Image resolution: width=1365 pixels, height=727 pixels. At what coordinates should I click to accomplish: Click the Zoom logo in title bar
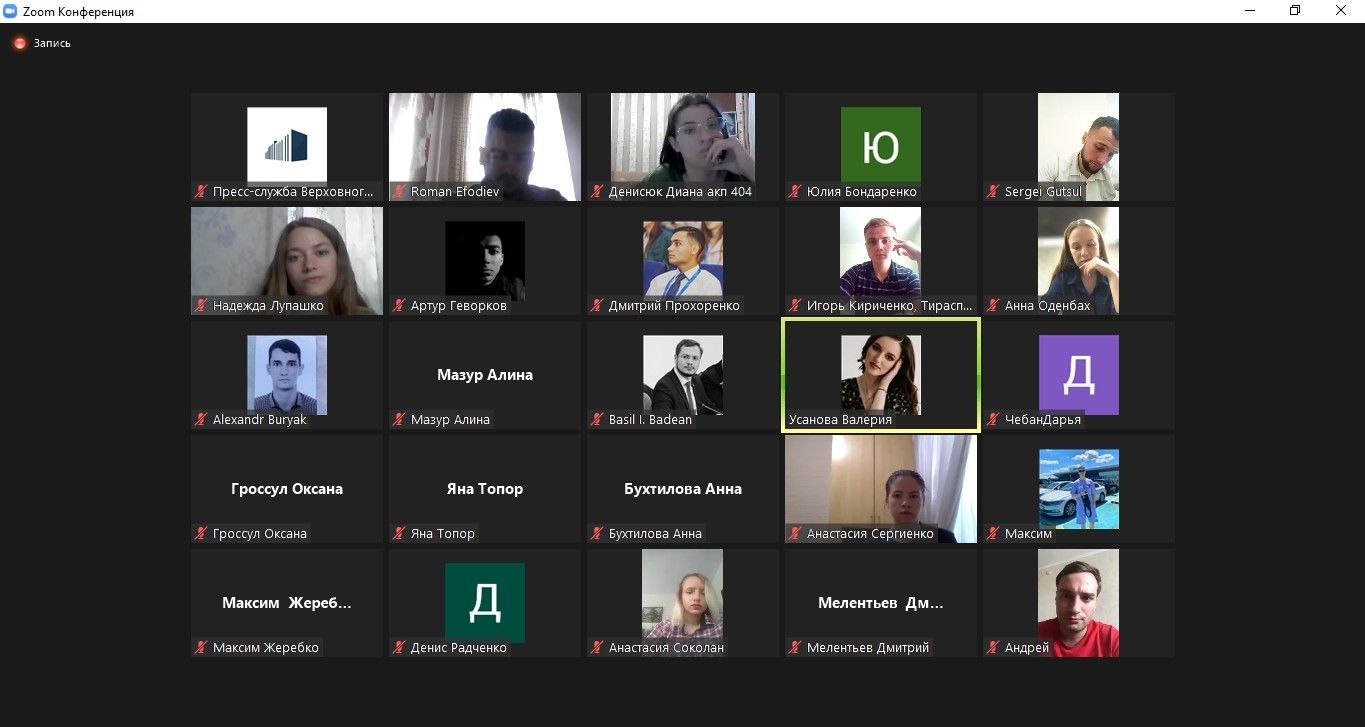click(x=10, y=11)
